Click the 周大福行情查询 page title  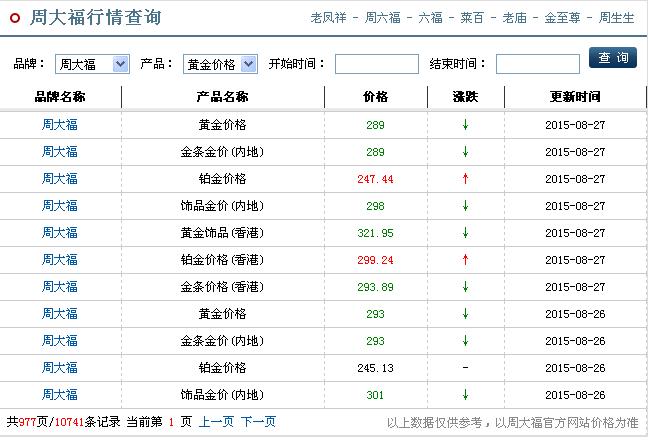(x=95, y=17)
